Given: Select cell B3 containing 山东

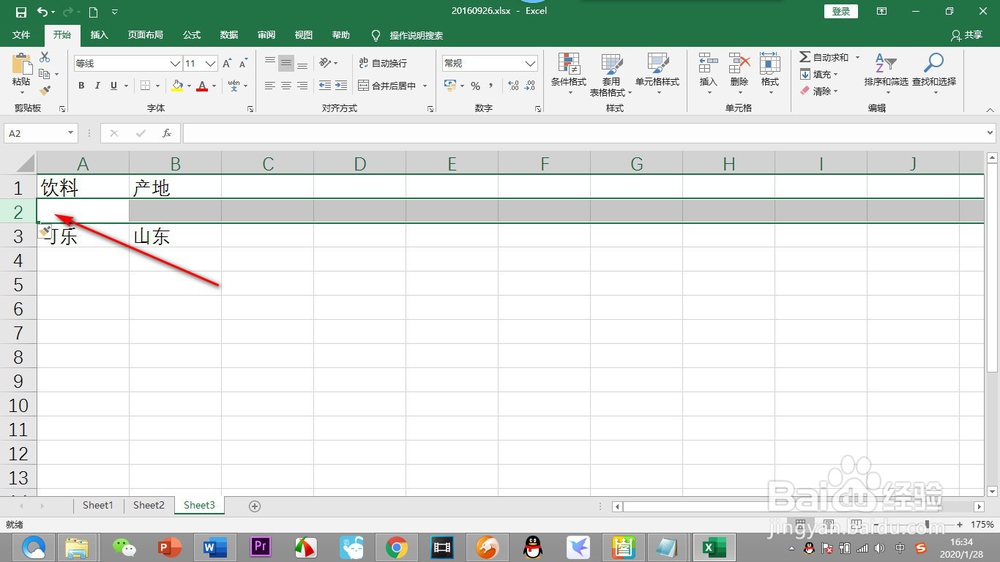Looking at the screenshot, I should [175, 236].
